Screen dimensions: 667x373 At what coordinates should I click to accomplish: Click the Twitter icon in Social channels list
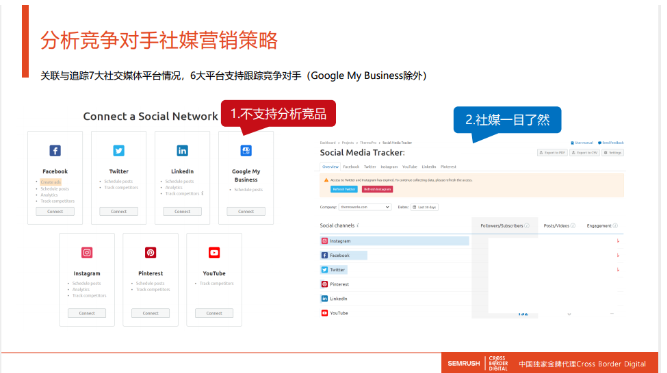pos(325,270)
